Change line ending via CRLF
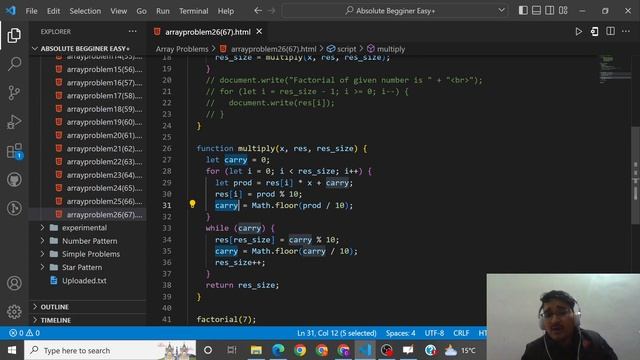 461,333
